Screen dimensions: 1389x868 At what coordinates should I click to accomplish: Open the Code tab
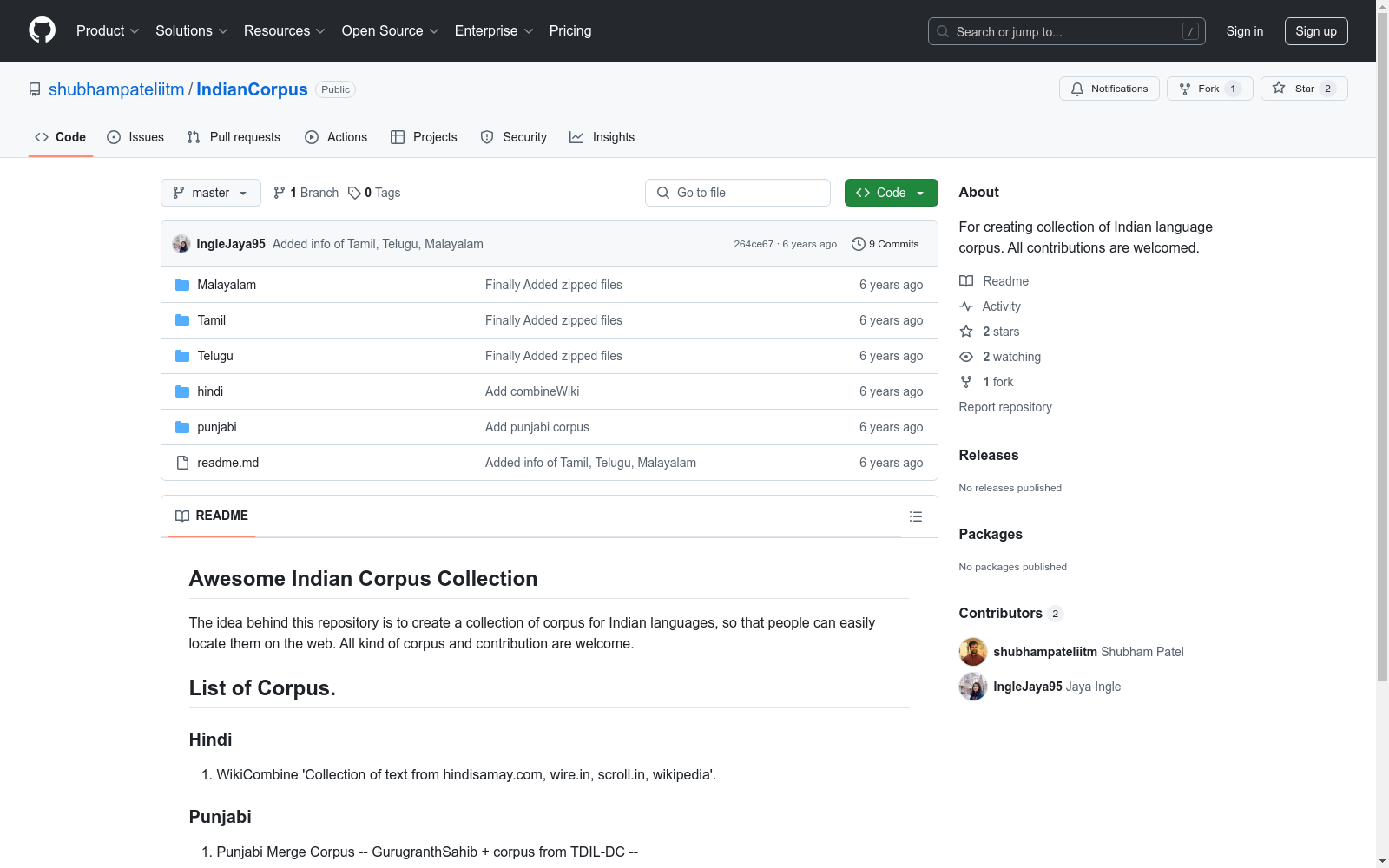[61, 137]
